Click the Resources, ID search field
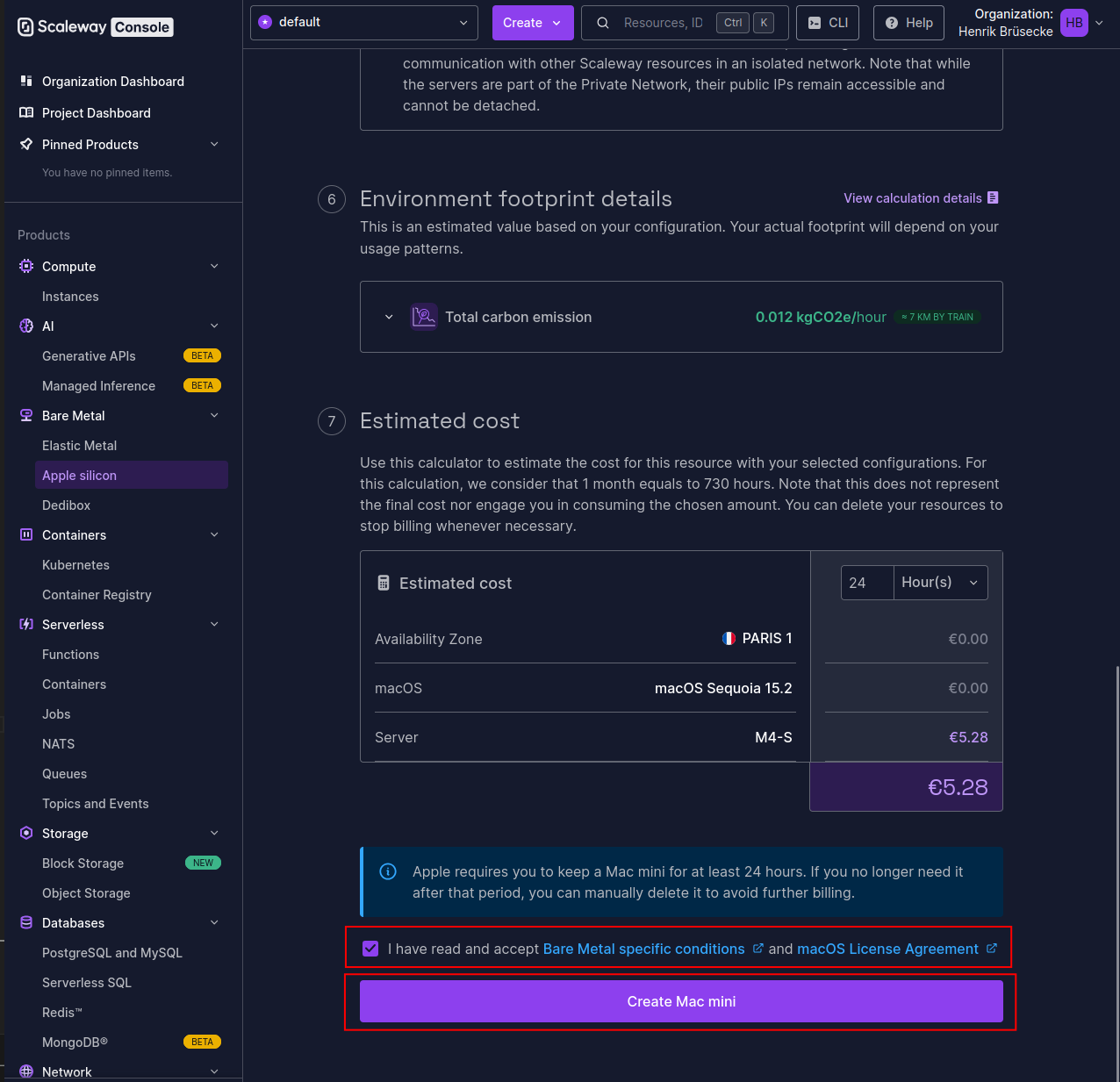 tap(685, 23)
